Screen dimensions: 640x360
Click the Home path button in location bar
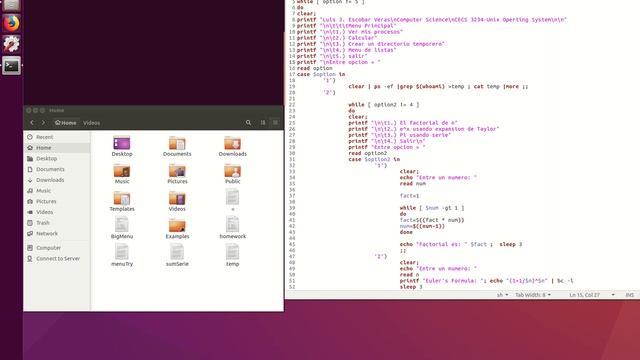coord(65,122)
